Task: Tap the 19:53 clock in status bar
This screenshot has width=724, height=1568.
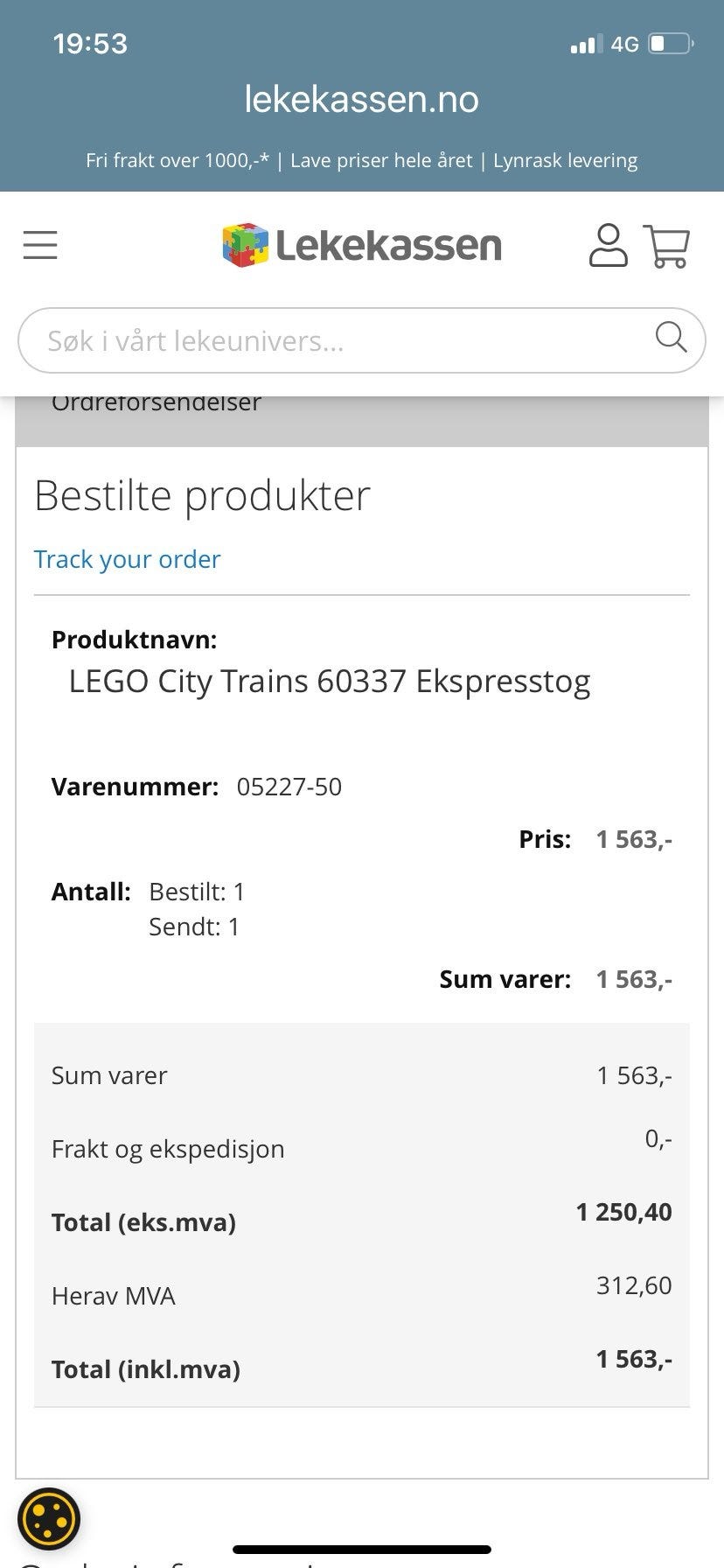Action: (x=90, y=44)
